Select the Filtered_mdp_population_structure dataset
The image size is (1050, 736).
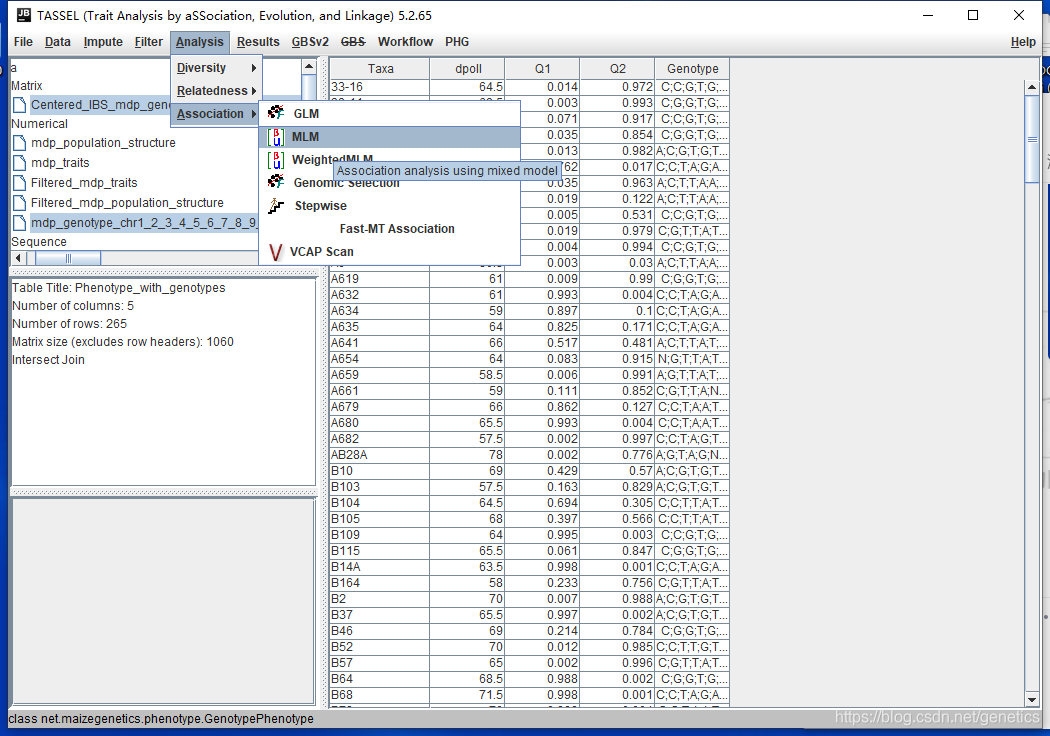[x=127, y=203]
